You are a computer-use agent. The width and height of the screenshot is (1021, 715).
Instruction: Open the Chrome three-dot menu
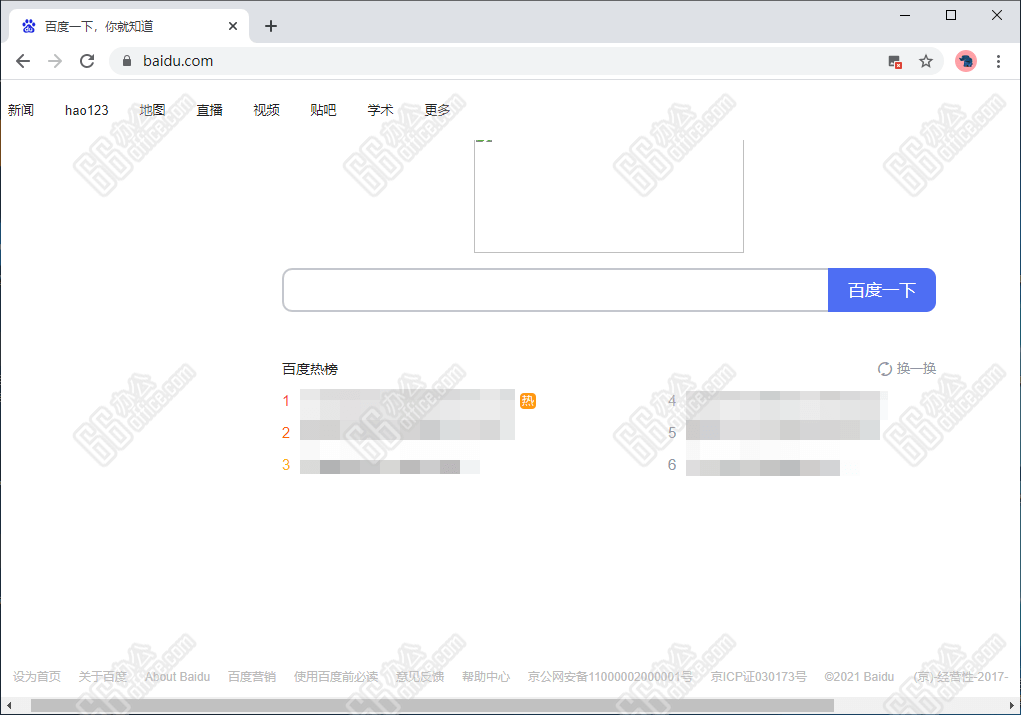pyautogui.click(x=998, y=61)
